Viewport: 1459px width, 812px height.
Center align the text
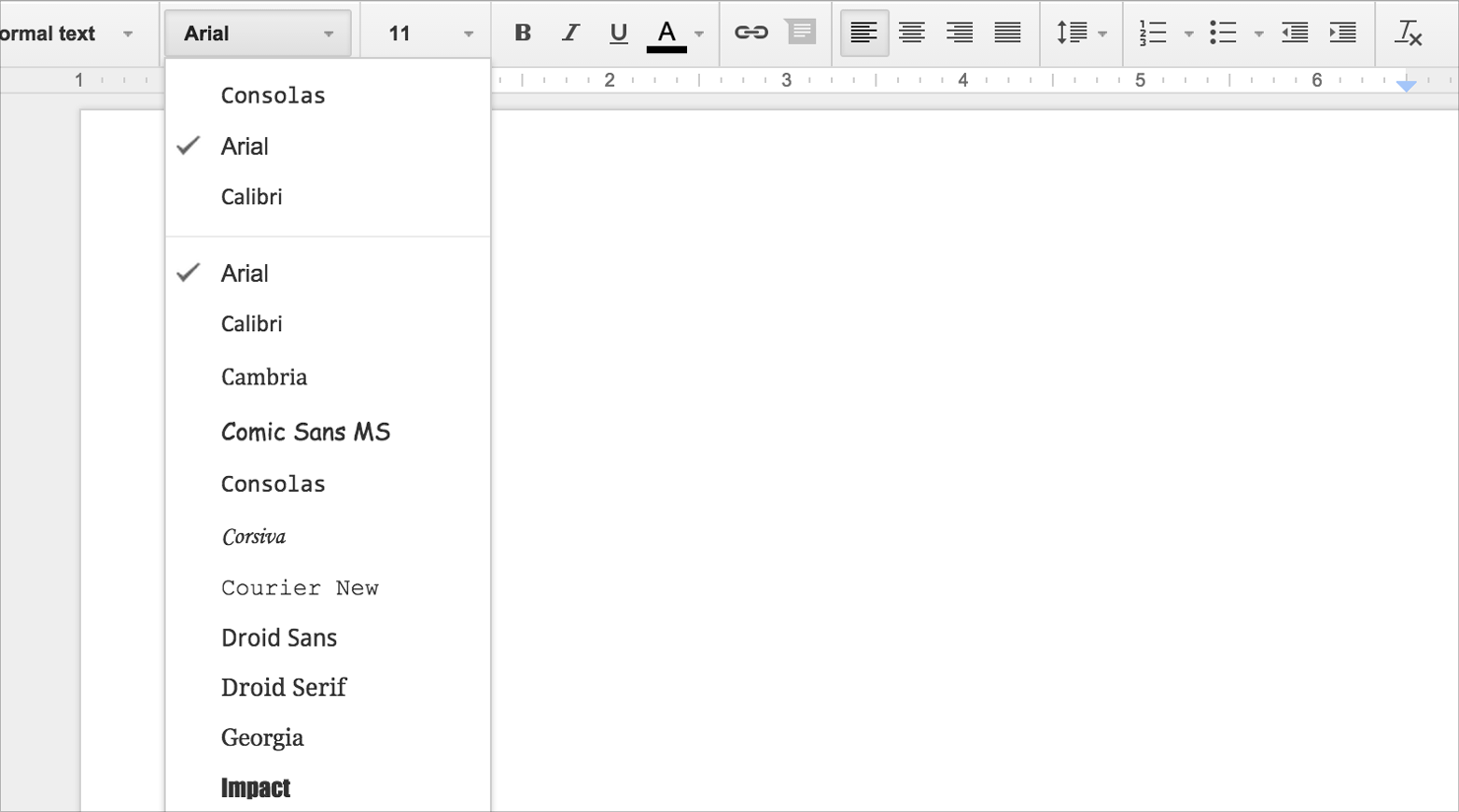click(912, 32)
